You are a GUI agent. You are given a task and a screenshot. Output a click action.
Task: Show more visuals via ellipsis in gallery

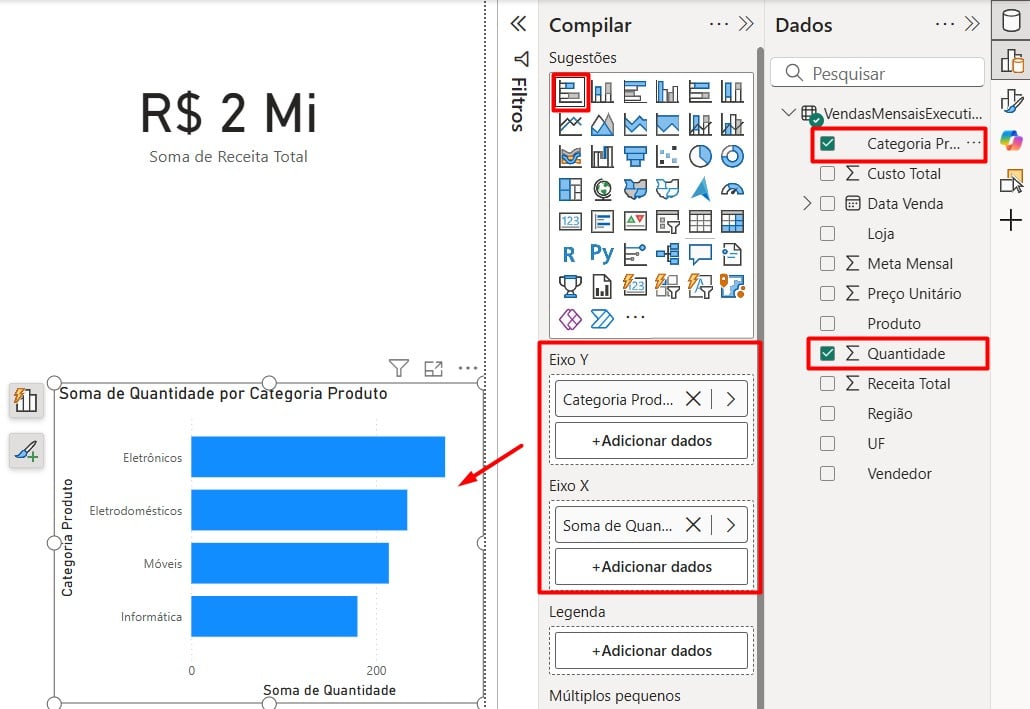635,317
